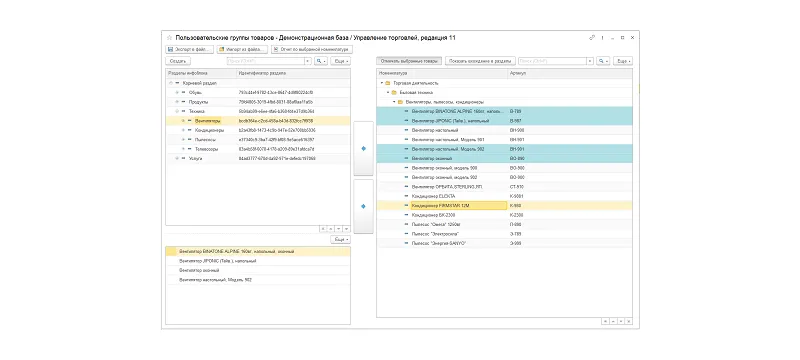Image resolution: width=800 pixels, height=360 pixels.
Task: Collapse the Торговая деятельность folder triangle
Action: point(382,83)
